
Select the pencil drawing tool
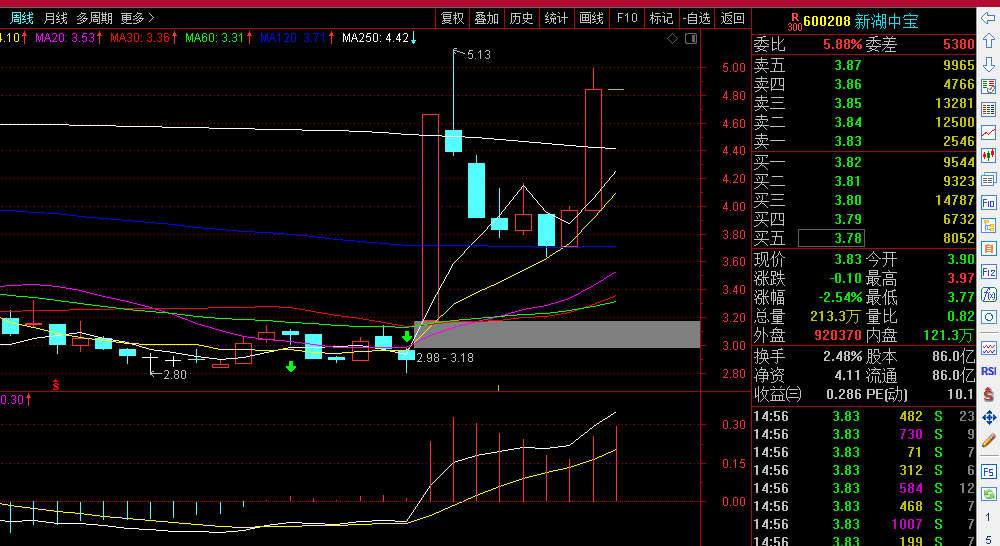tap(988, 440)
